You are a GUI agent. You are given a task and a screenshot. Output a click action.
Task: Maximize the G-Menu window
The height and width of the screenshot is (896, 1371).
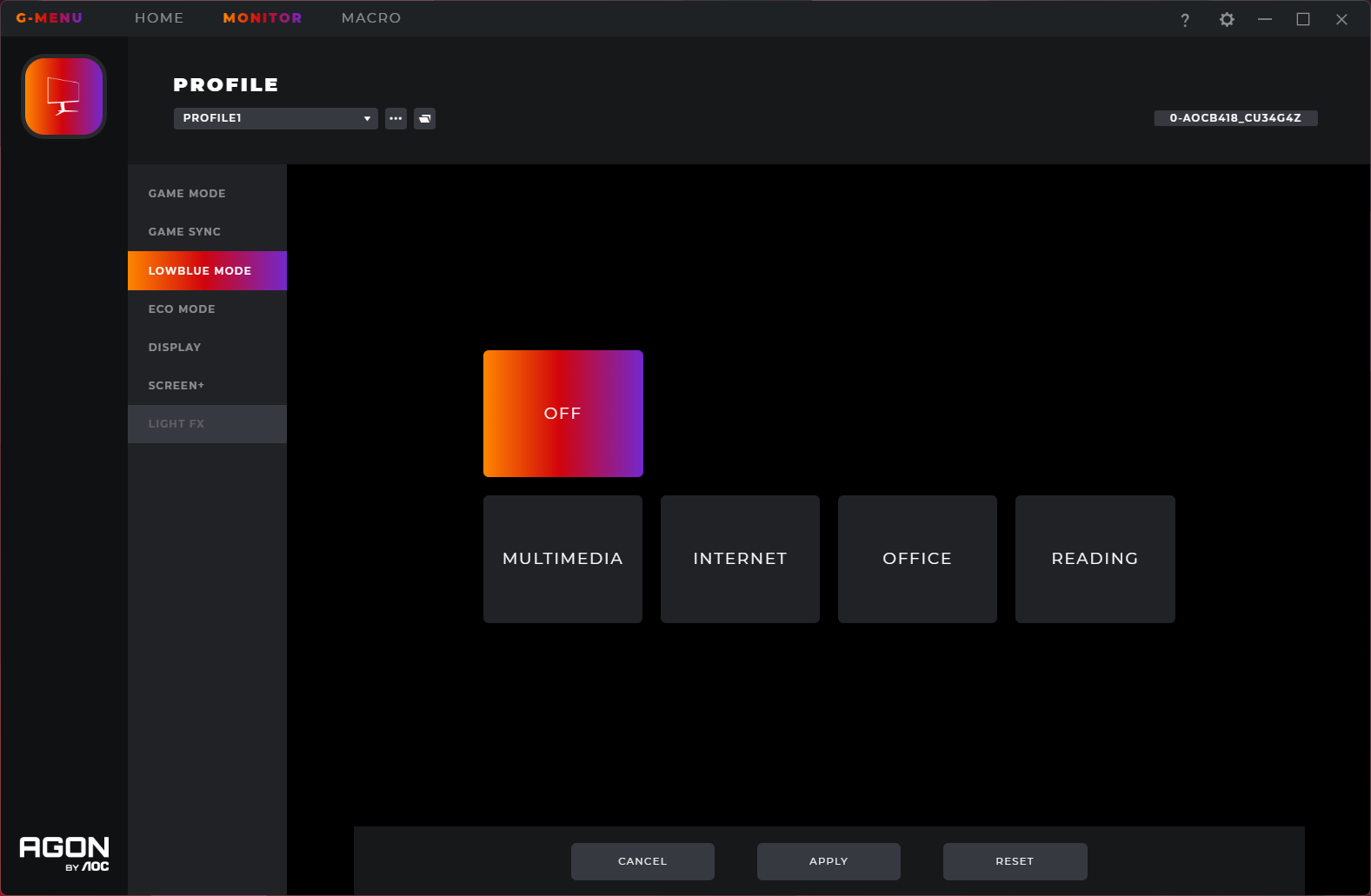click(x=1302, y=19)
